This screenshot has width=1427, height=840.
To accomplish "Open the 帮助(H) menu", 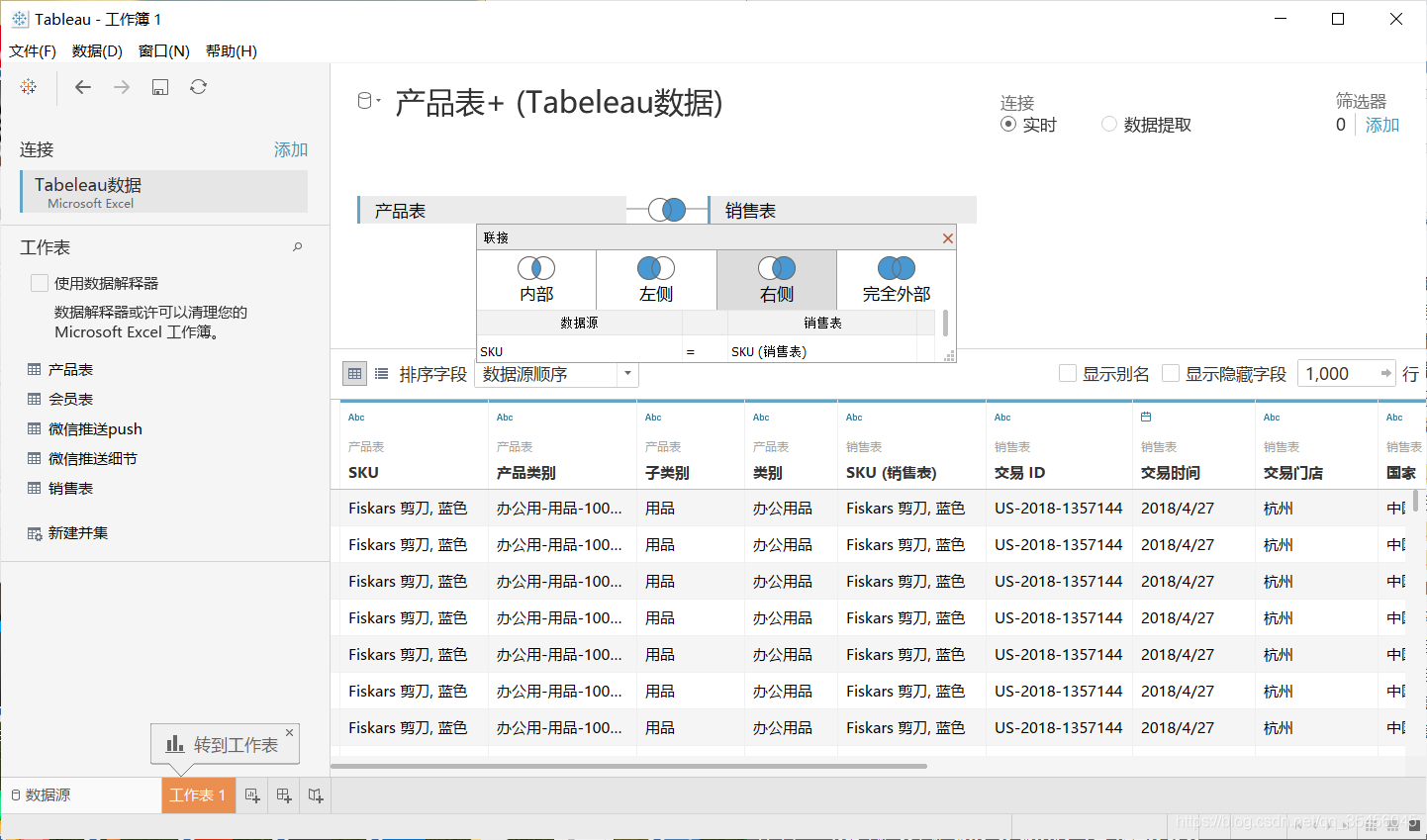I will pos(232,50).
